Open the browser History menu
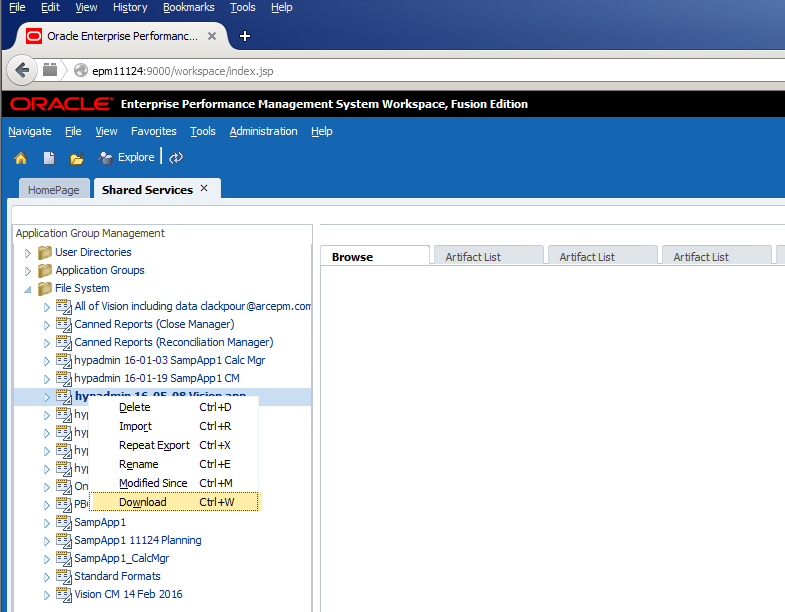785x612 pixels. tap(130, 8)
